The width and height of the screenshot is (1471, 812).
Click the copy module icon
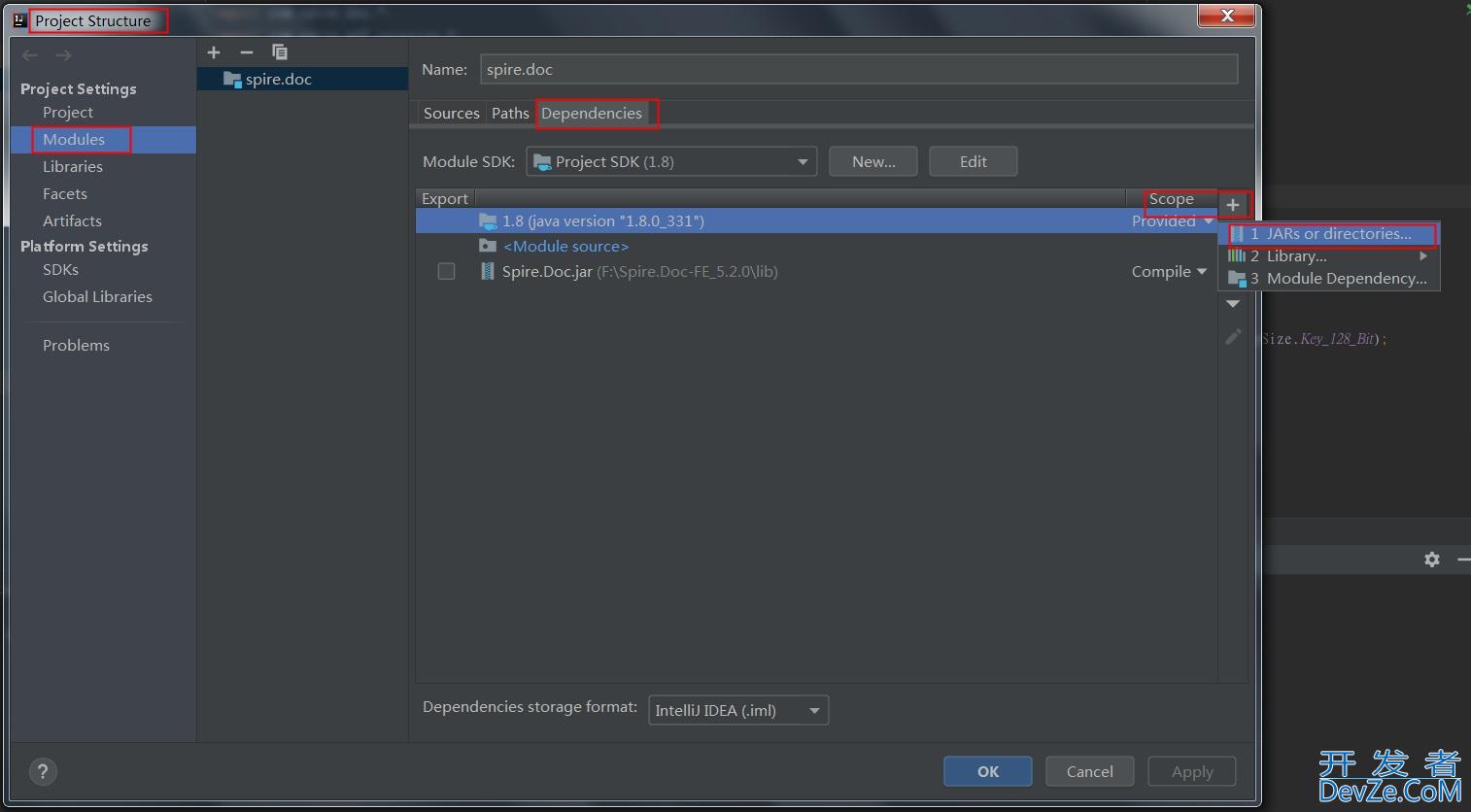click(280, 52)
